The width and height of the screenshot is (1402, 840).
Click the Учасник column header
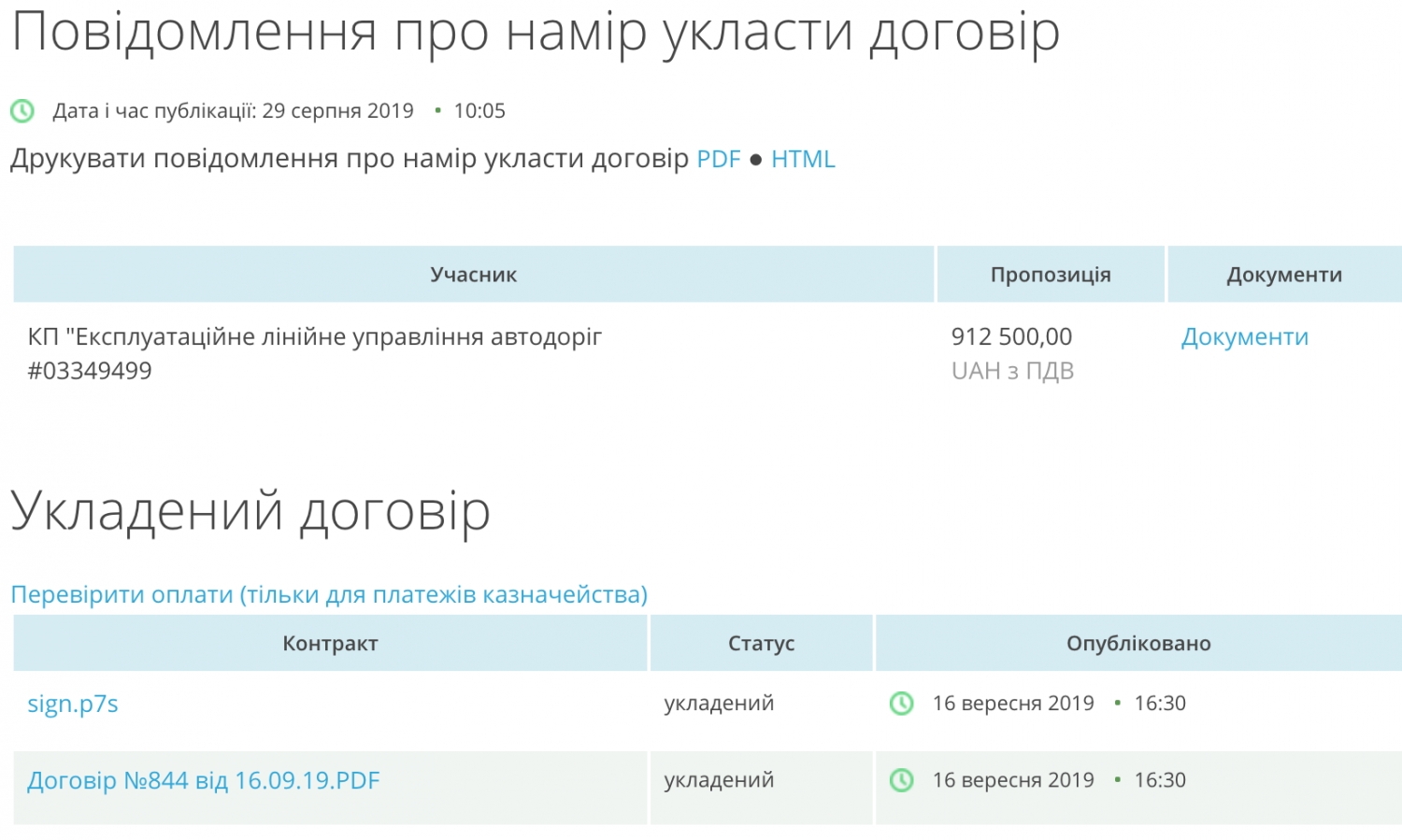[473, 275]
